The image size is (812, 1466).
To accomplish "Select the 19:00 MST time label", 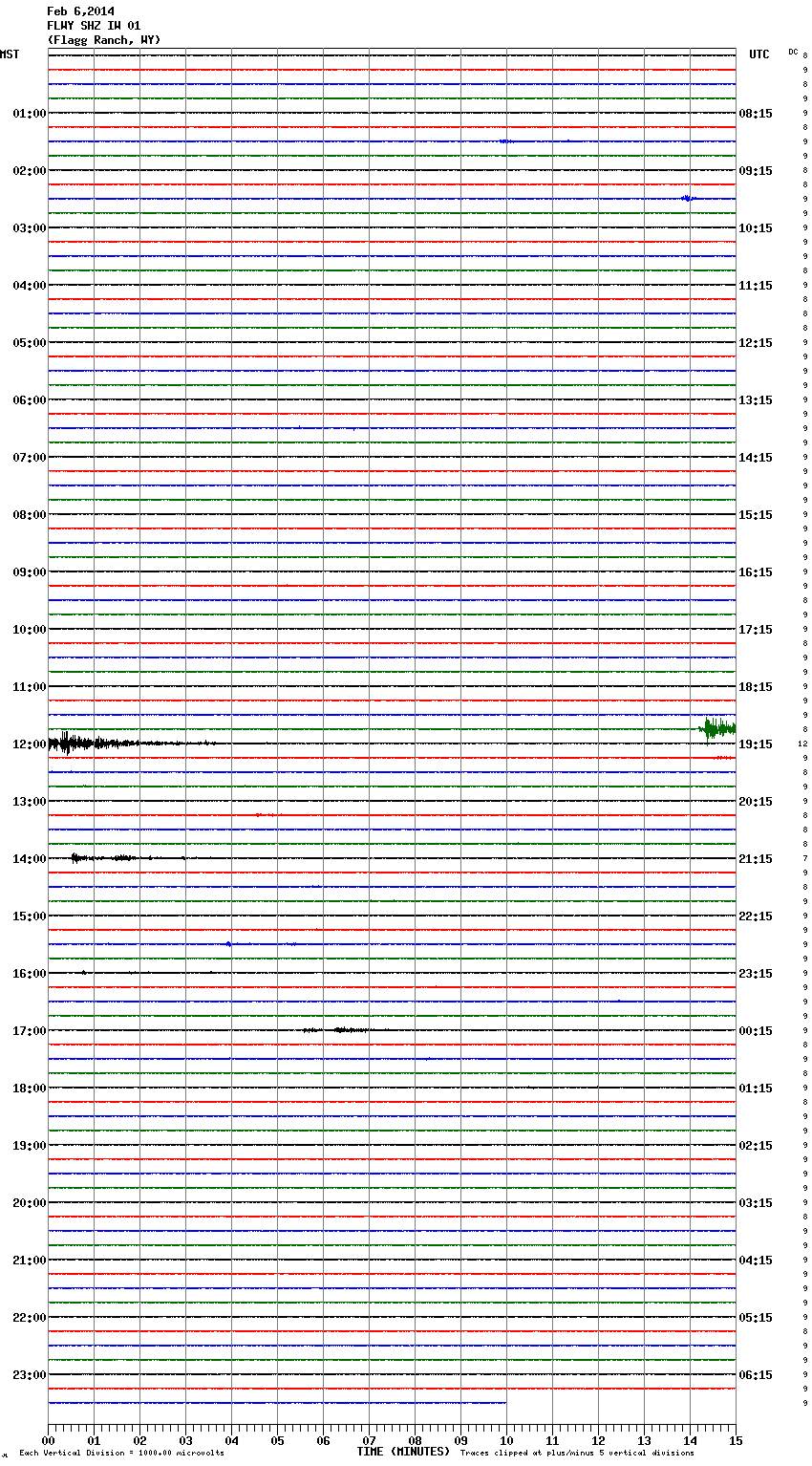I will pyautogui.click(x=30, y=1146).
